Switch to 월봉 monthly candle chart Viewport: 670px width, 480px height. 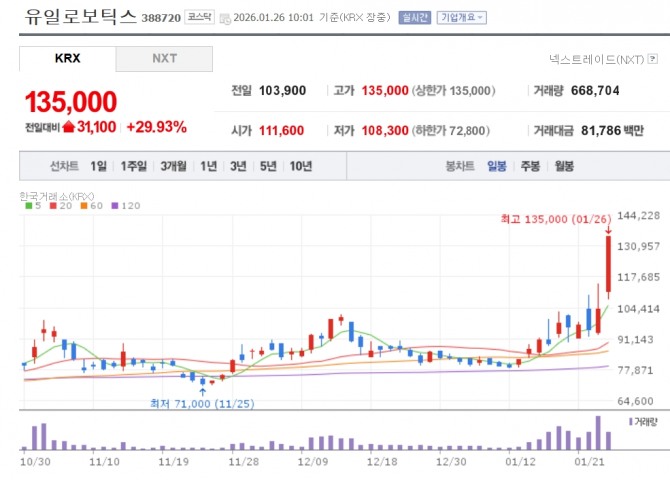tap(564, 166)
